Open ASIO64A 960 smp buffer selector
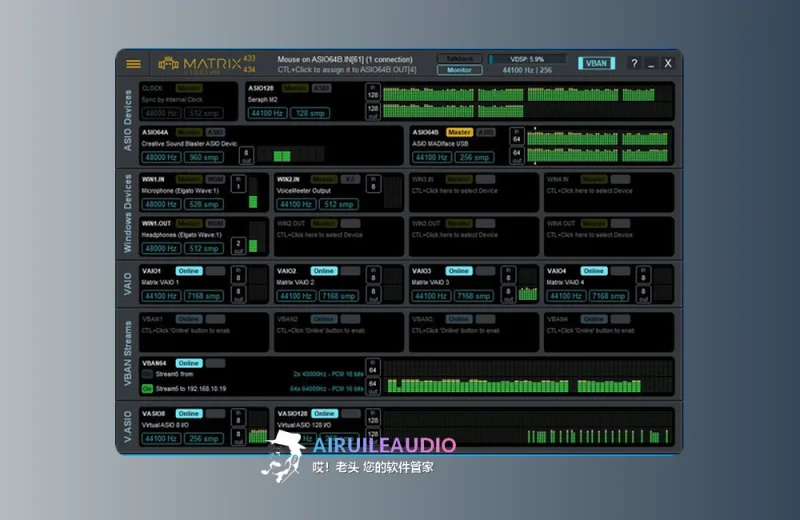The image size is (800, 520). pos(204,157)
